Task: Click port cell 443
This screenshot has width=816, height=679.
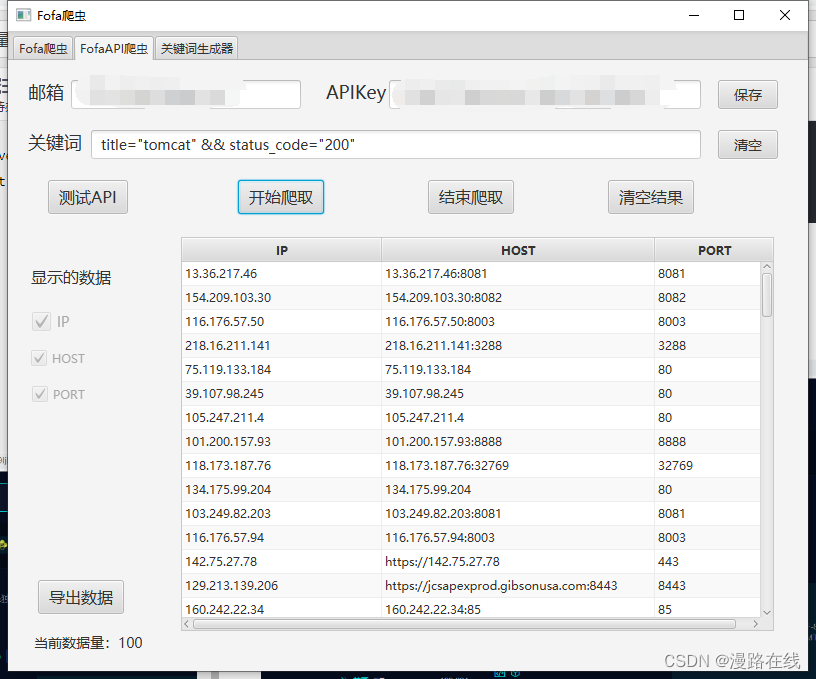Action: pyautogui.click(x=707, y=561)
